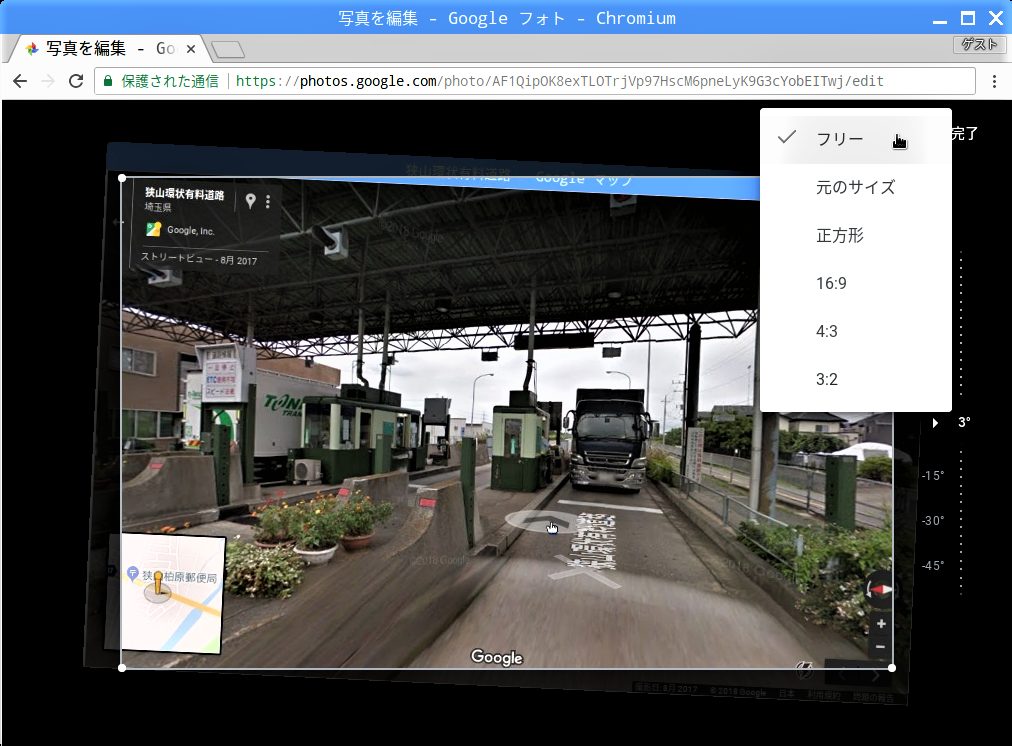The image size is (1012, 746).
Task: Click the 狭山環状有料道路 title text
Action: [x=185, y=194]
